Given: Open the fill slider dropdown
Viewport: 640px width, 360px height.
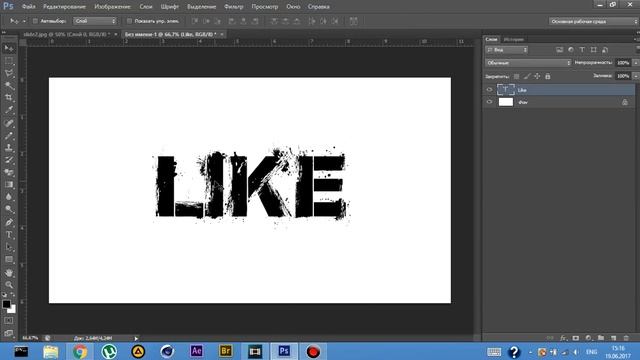Looking at the screenshot, I should (636, 76).
